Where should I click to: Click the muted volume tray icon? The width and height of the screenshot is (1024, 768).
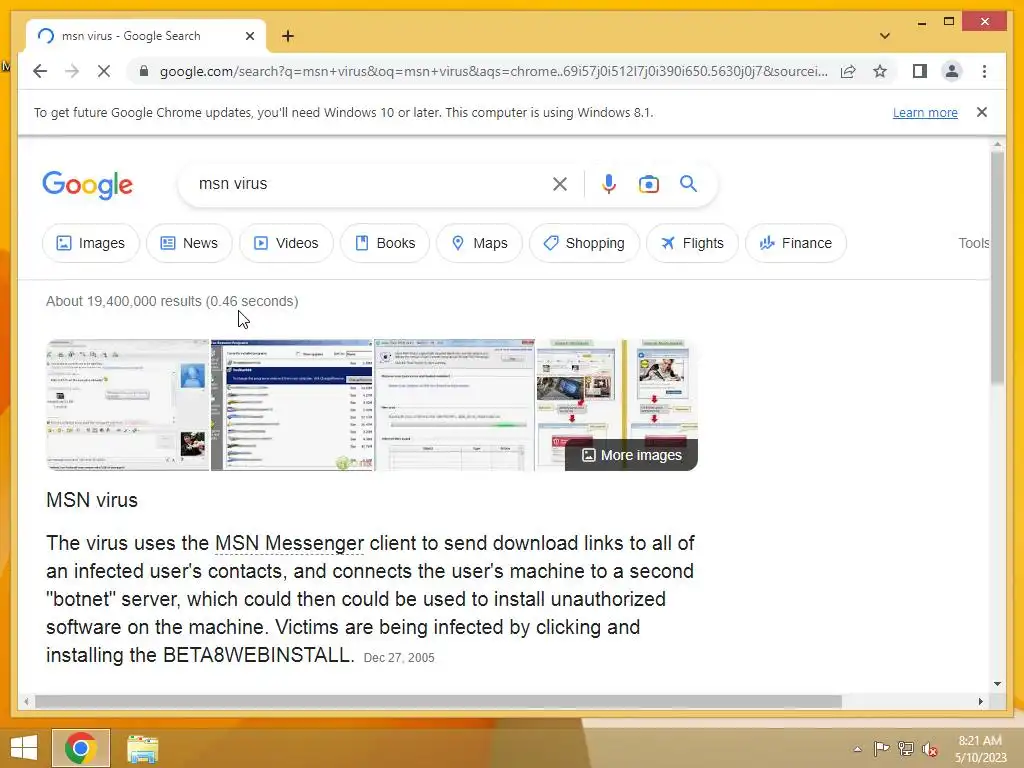point(930,749)
